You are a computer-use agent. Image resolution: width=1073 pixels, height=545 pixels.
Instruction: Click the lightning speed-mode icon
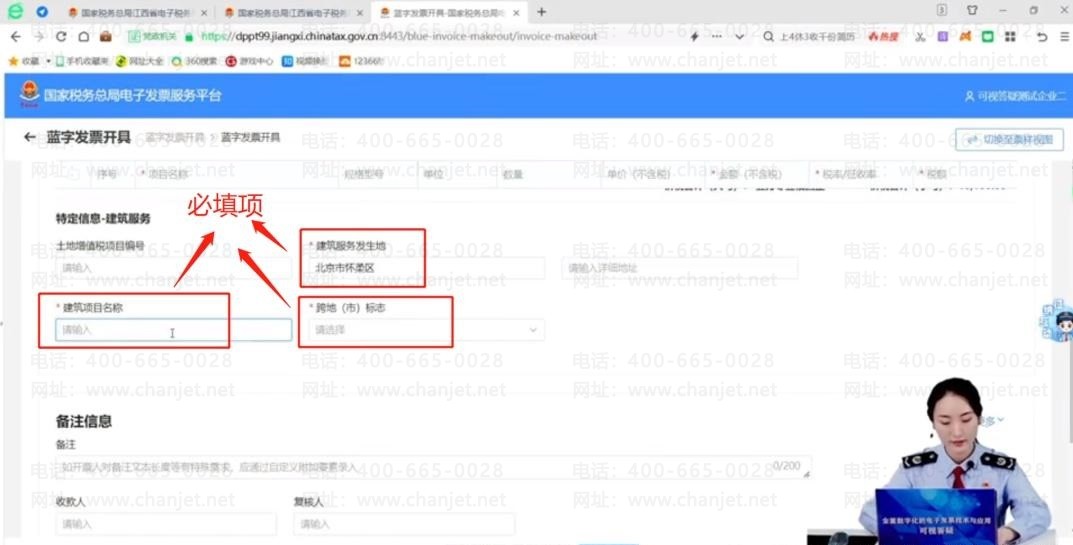point(695,36)
